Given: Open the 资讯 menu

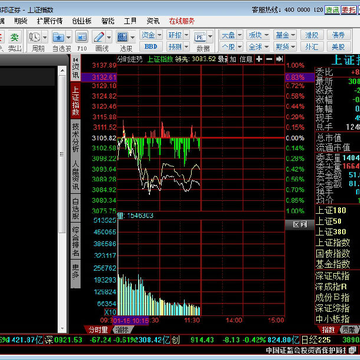Looking at the screenshot, I should [x=153, y=21].
